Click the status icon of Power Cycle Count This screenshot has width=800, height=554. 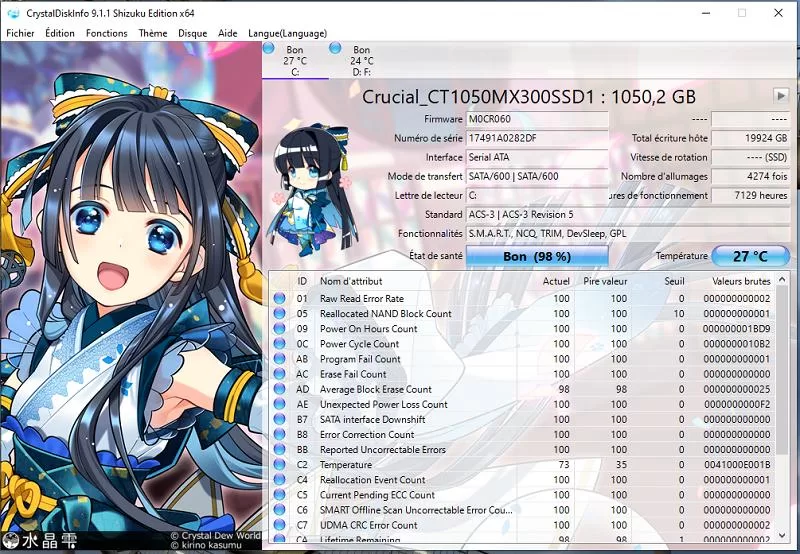(x=280, y=344)
